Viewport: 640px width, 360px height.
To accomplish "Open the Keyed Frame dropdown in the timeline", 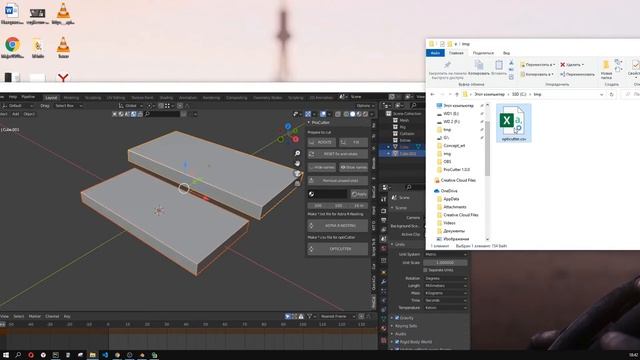I will (338, 316).
